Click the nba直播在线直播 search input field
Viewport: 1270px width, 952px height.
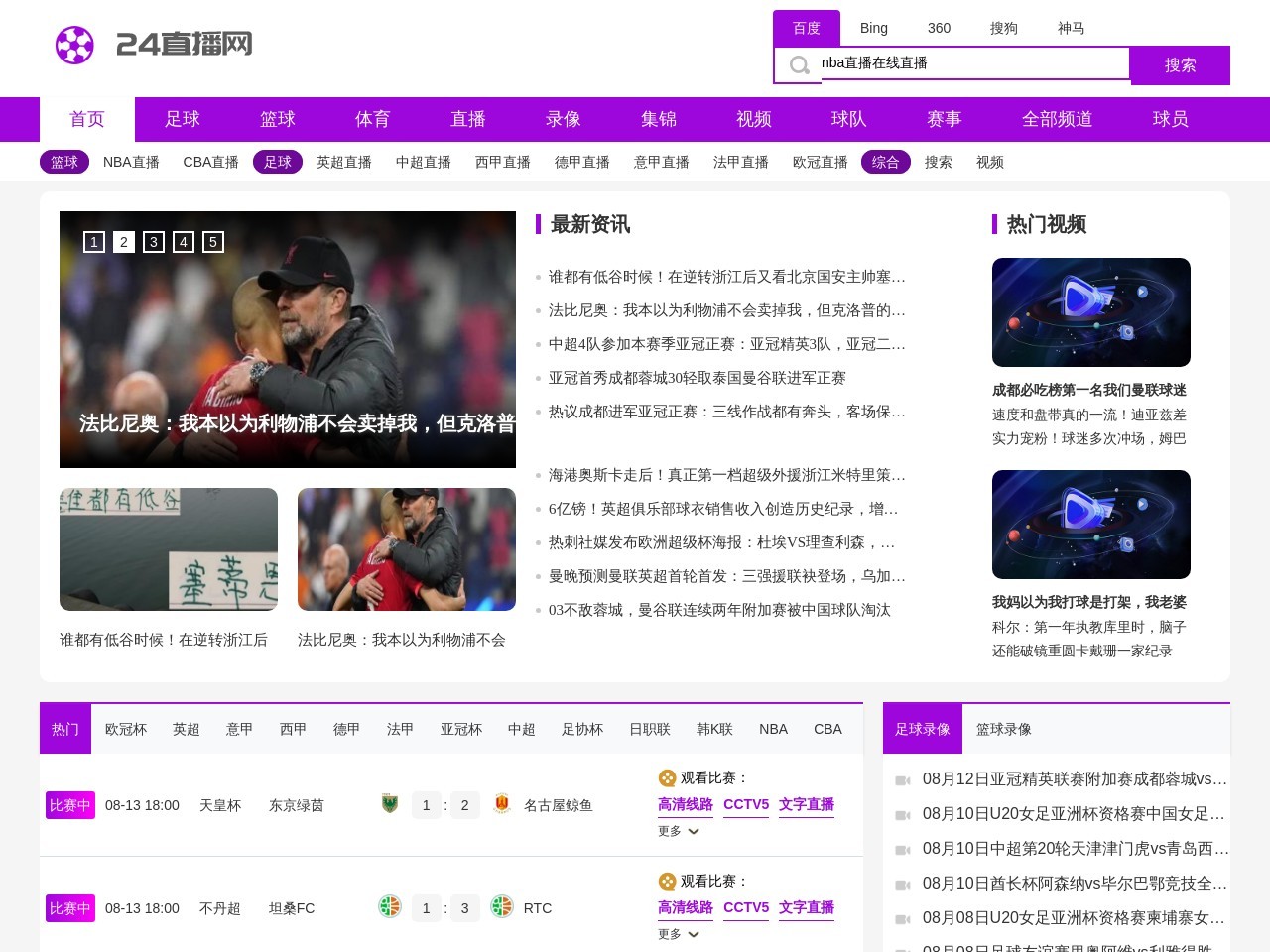(972, 63)
